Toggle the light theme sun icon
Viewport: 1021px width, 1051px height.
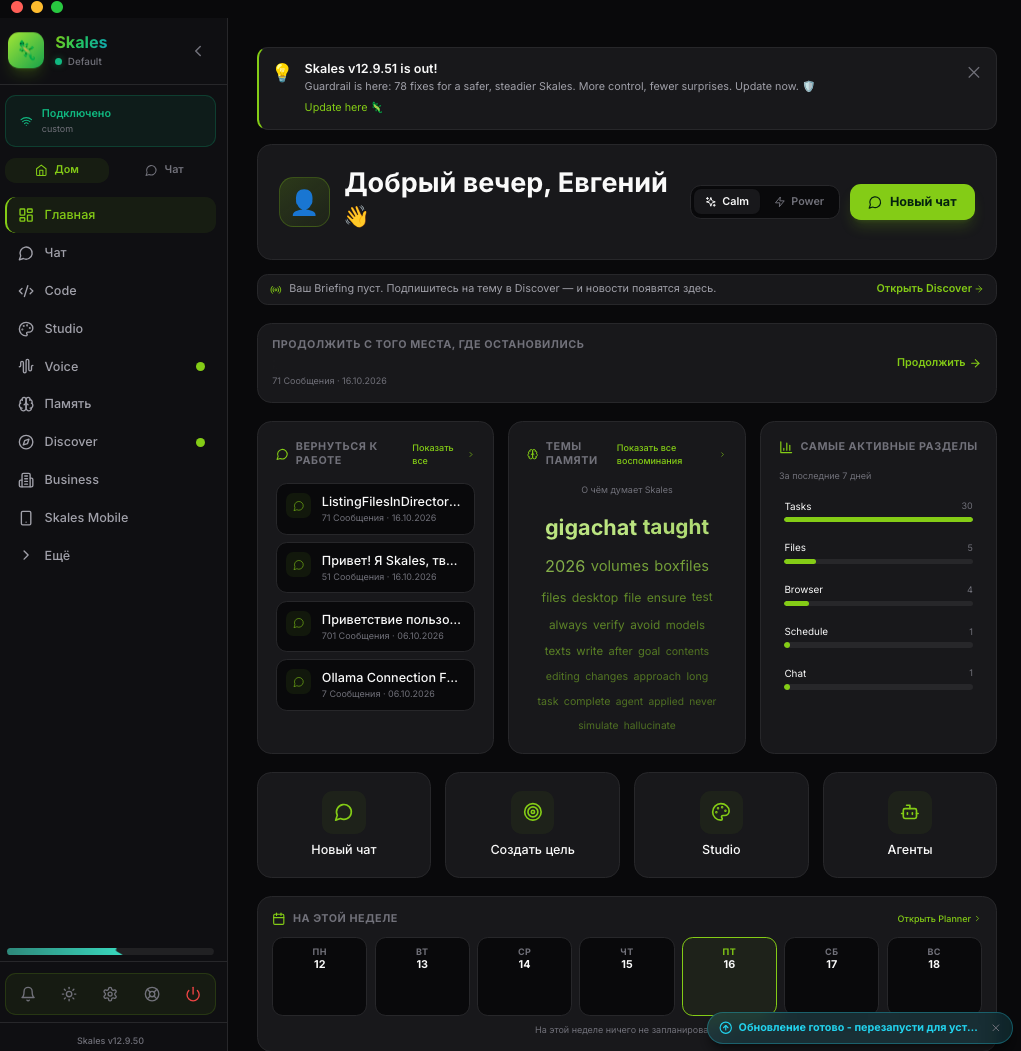tap(69, 994)
